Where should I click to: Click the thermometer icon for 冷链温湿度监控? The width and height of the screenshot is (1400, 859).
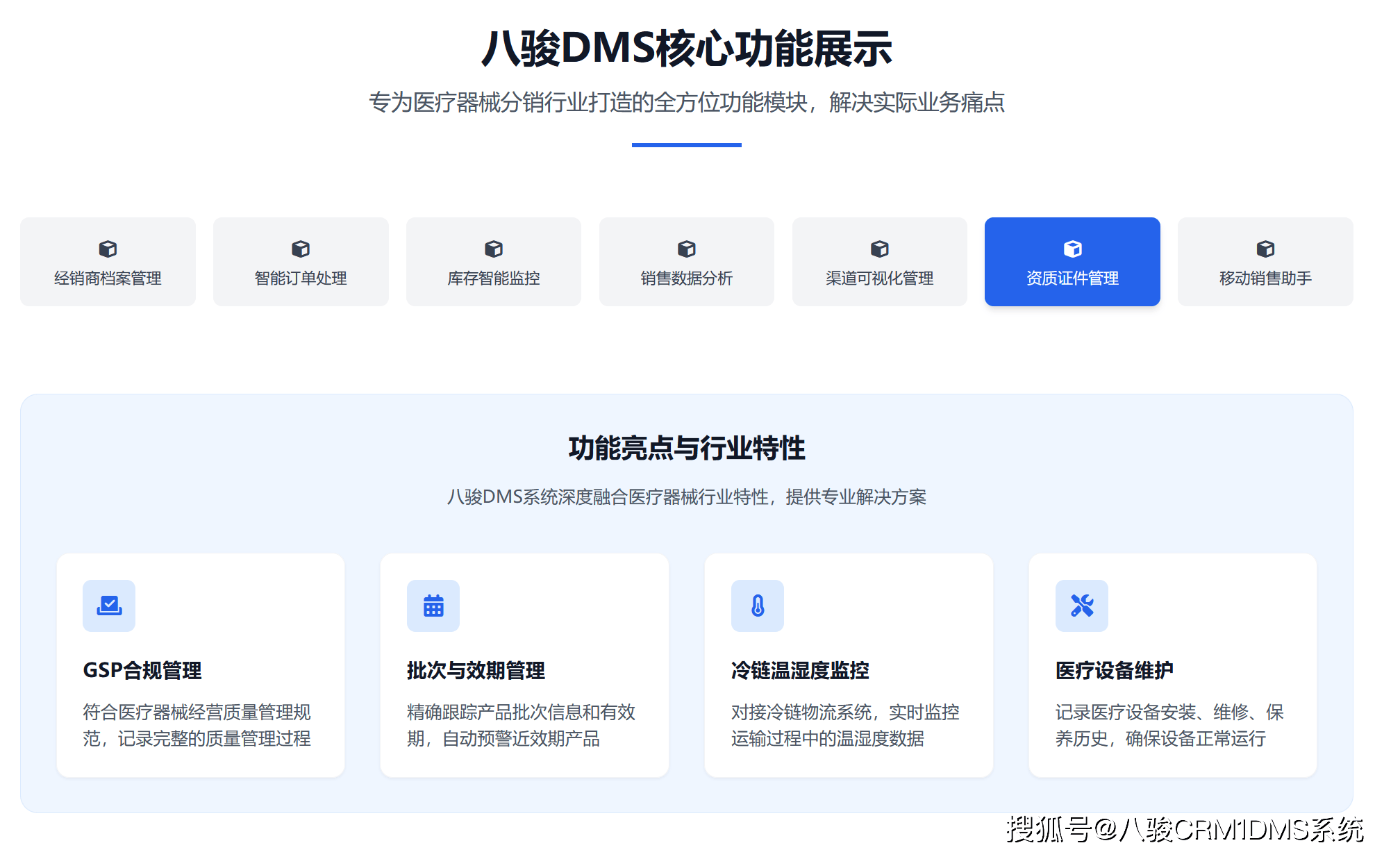758,606
